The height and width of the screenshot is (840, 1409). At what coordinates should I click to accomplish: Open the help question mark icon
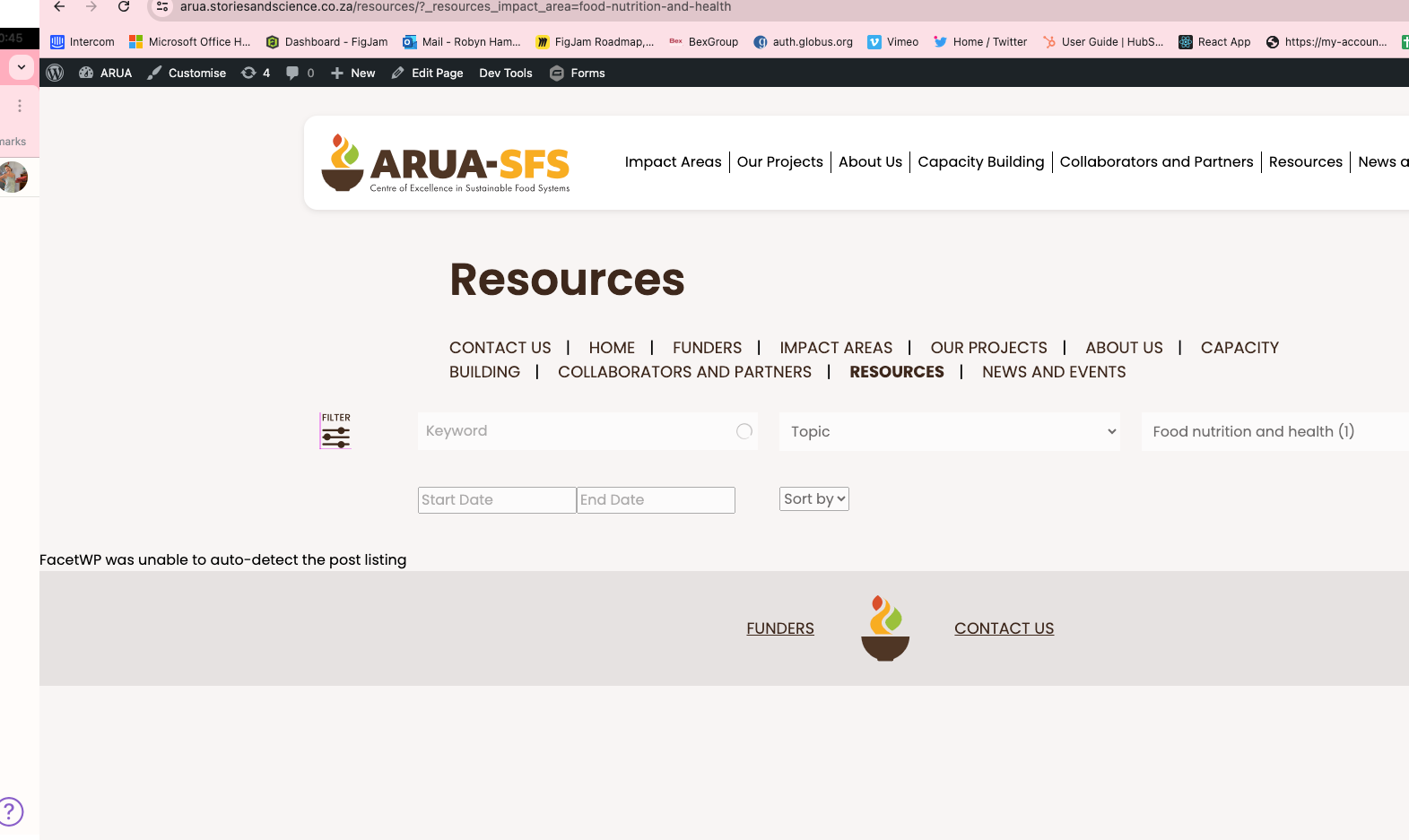pos(10,811)
